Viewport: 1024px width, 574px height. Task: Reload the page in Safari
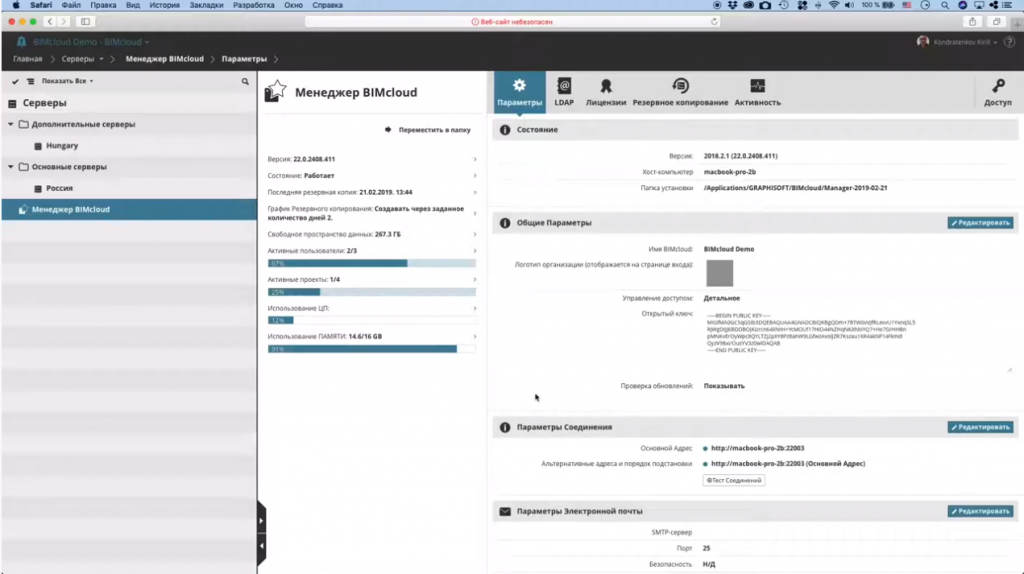pos(714,22)
